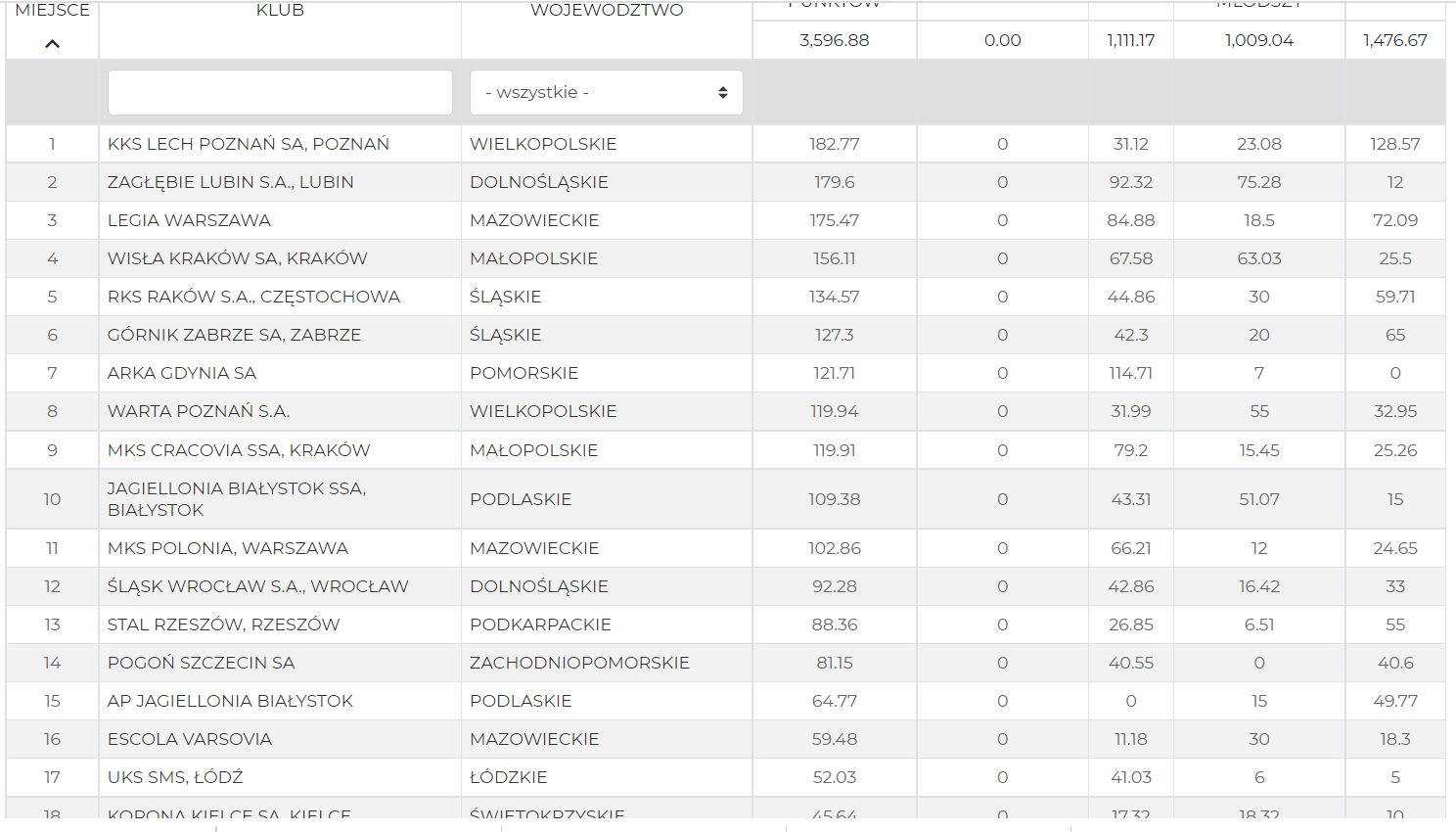Click WISŁA KRAKÓW SA, KRAKÓW

238,258
